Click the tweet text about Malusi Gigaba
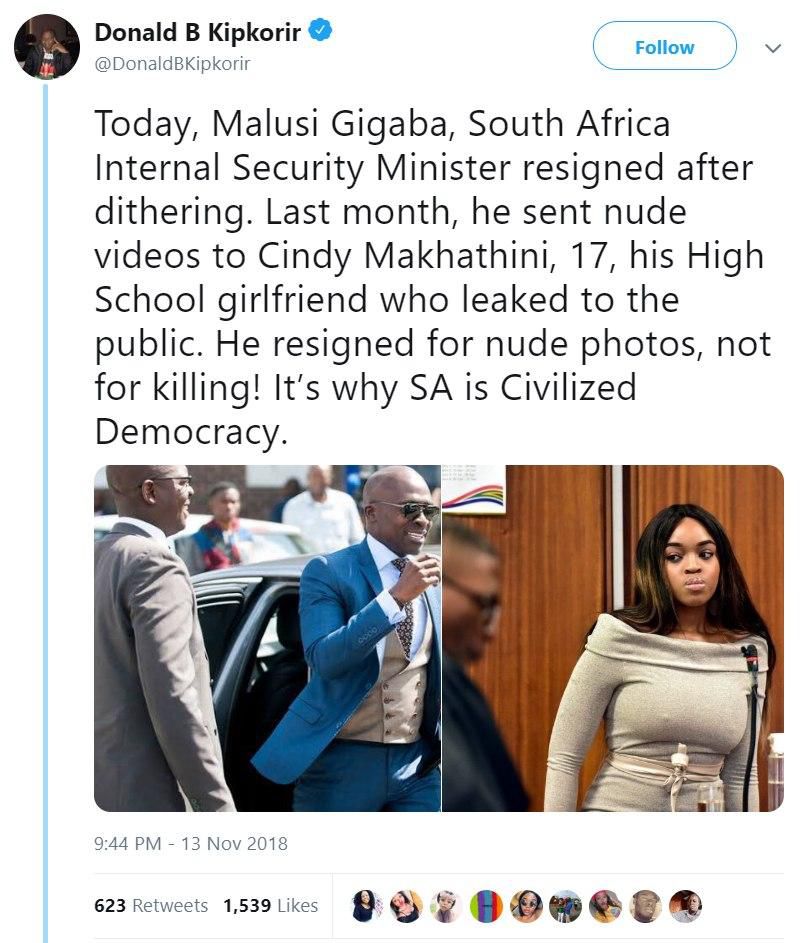Image resolution: width=807 pixels, height=943 pixels. click(432, 277)
